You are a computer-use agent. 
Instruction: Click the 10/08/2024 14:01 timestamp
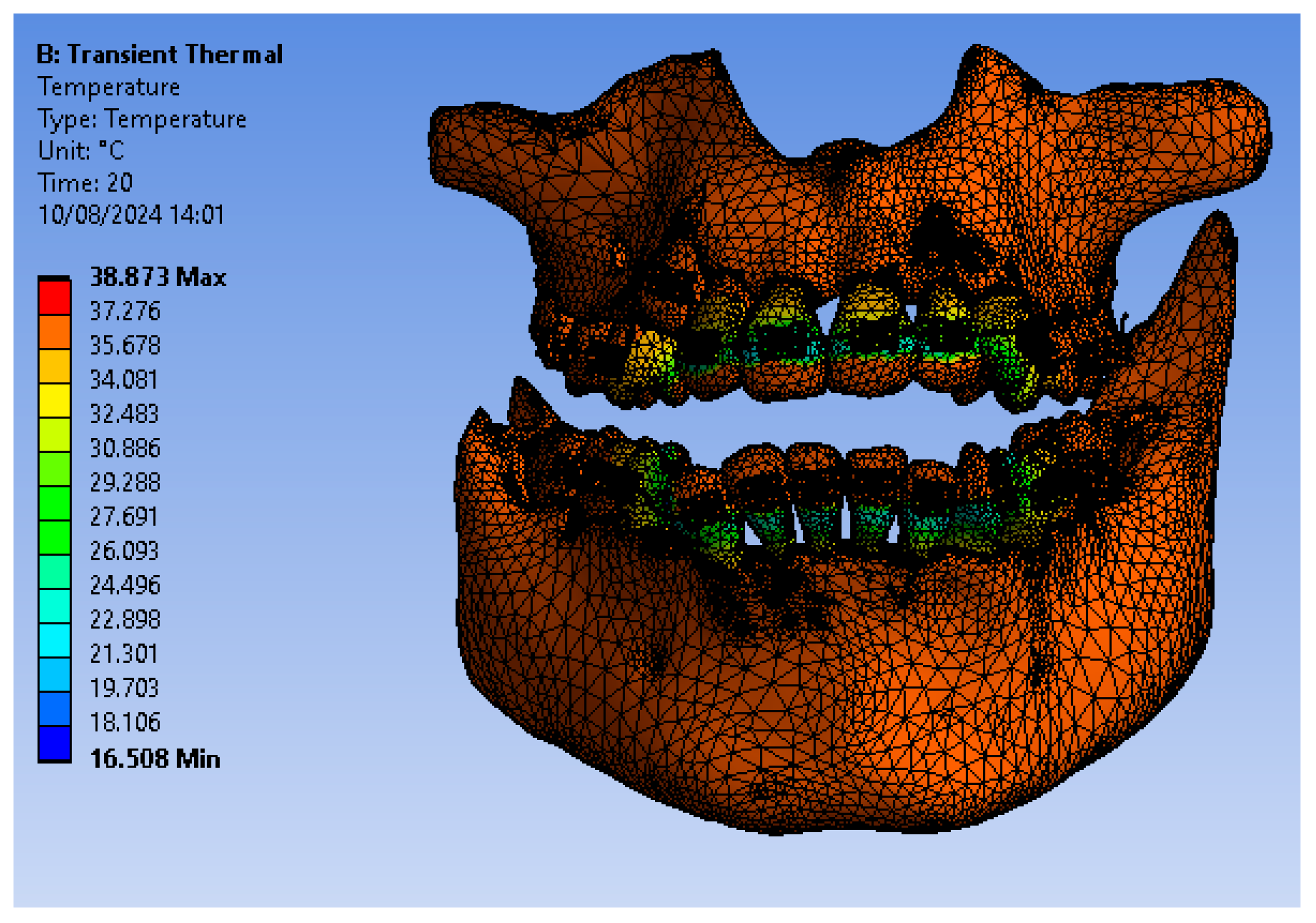[130, 215]
